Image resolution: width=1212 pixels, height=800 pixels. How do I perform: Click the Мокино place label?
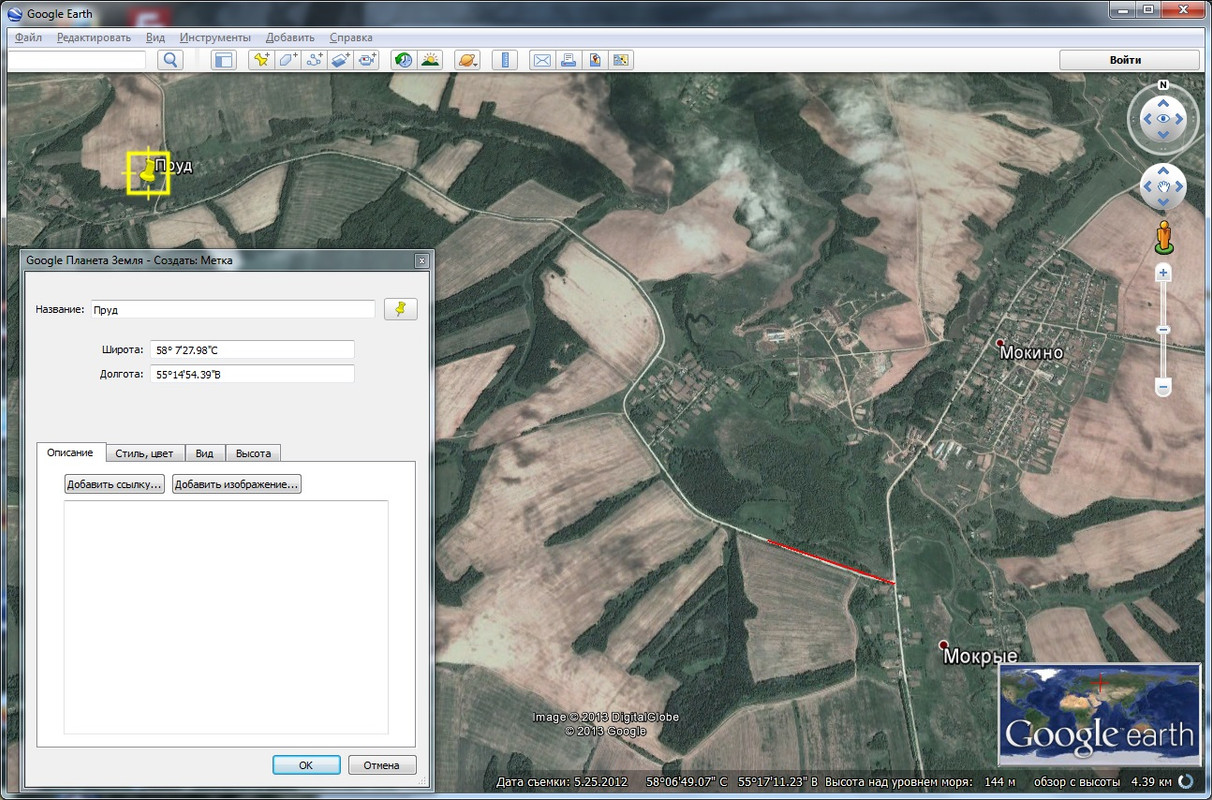pyautogui.click(x=1031, y=352)
